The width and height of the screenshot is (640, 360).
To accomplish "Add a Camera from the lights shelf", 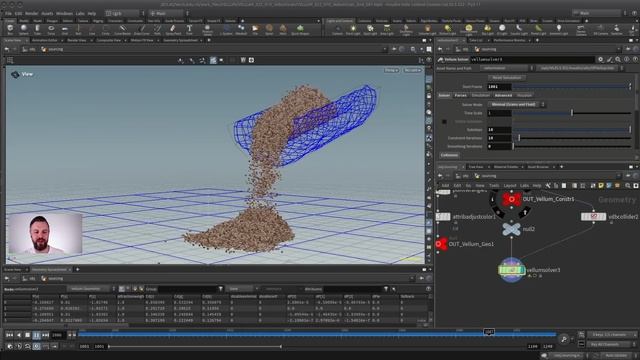I will pos(338,29).
